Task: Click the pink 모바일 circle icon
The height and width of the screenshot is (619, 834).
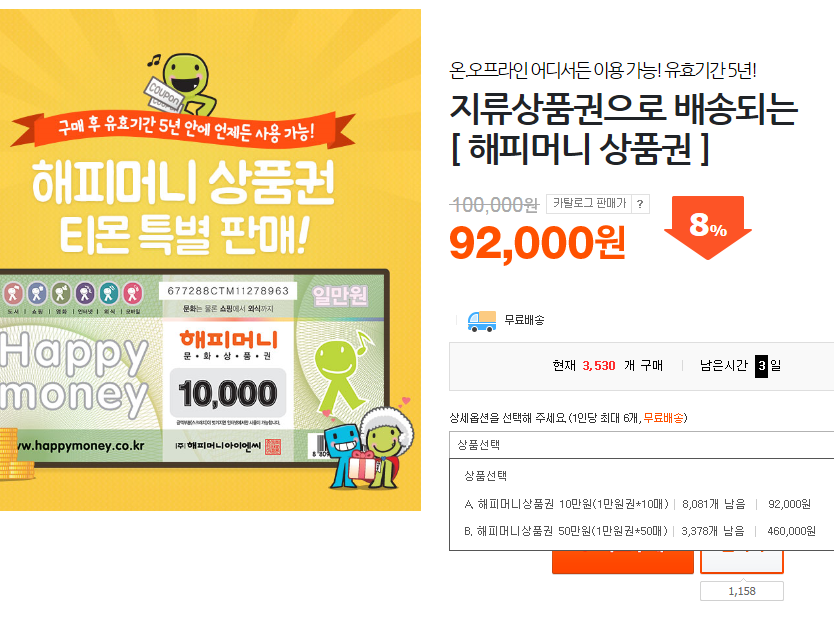Action: [x=133, y=293]
